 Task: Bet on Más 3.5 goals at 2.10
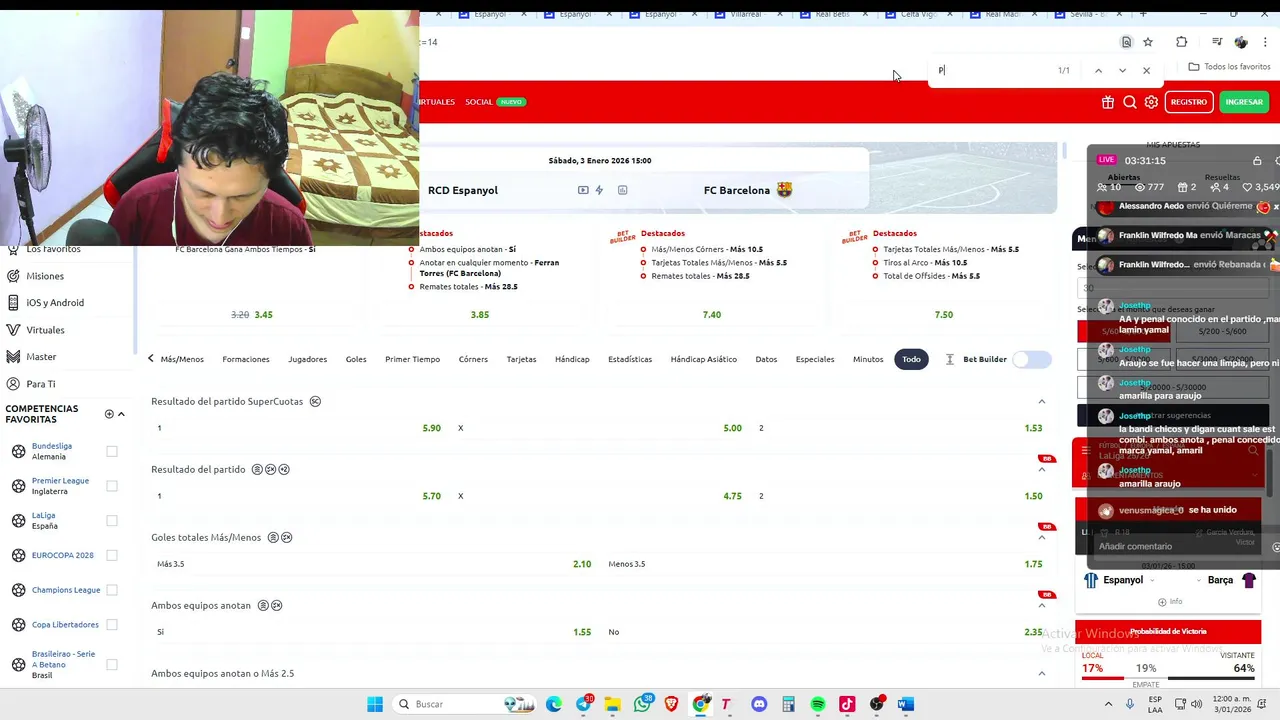tap(374, 564)
